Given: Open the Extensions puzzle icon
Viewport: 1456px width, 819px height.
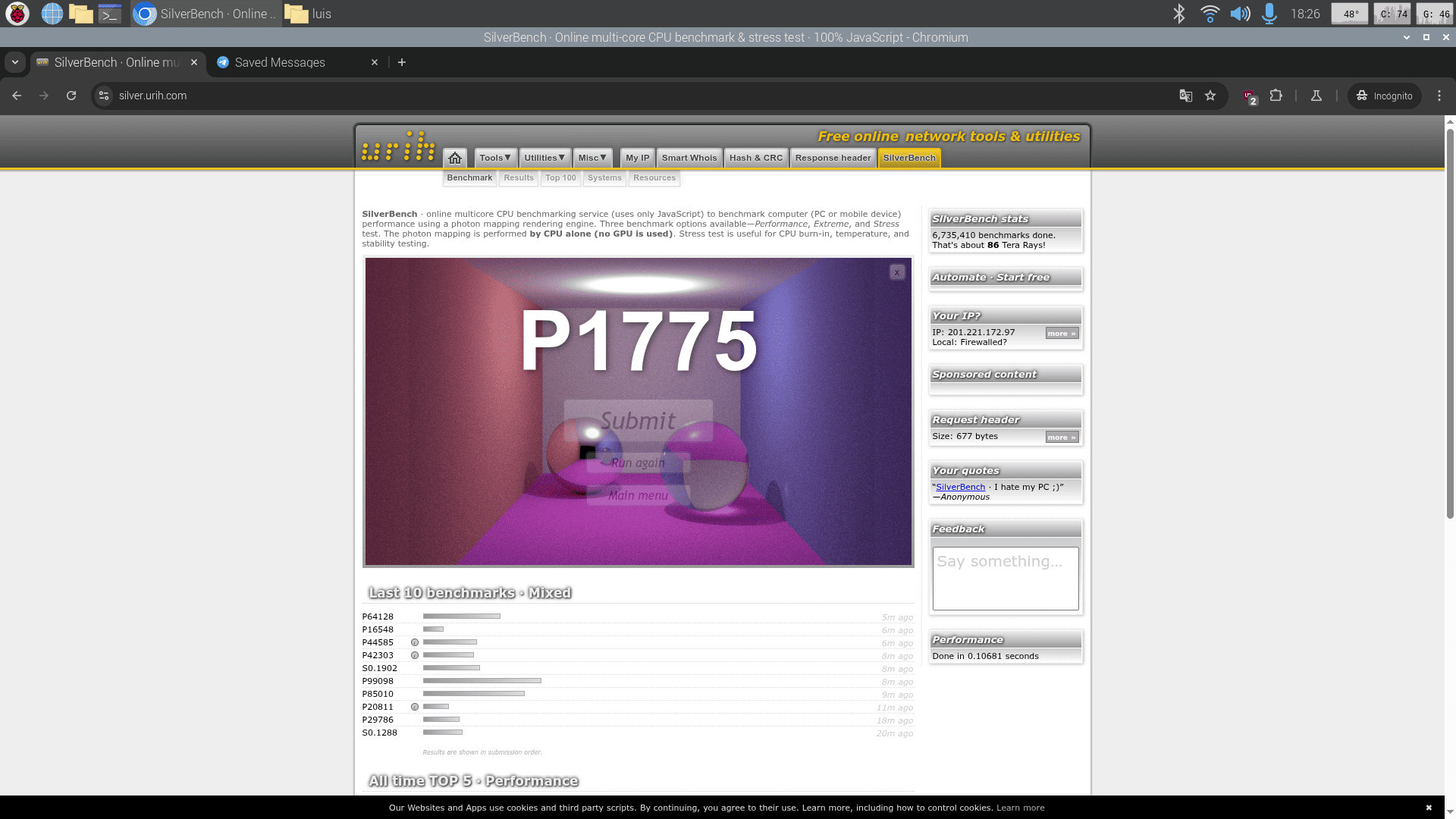Looking at the screenshot, I should 1276,96.
